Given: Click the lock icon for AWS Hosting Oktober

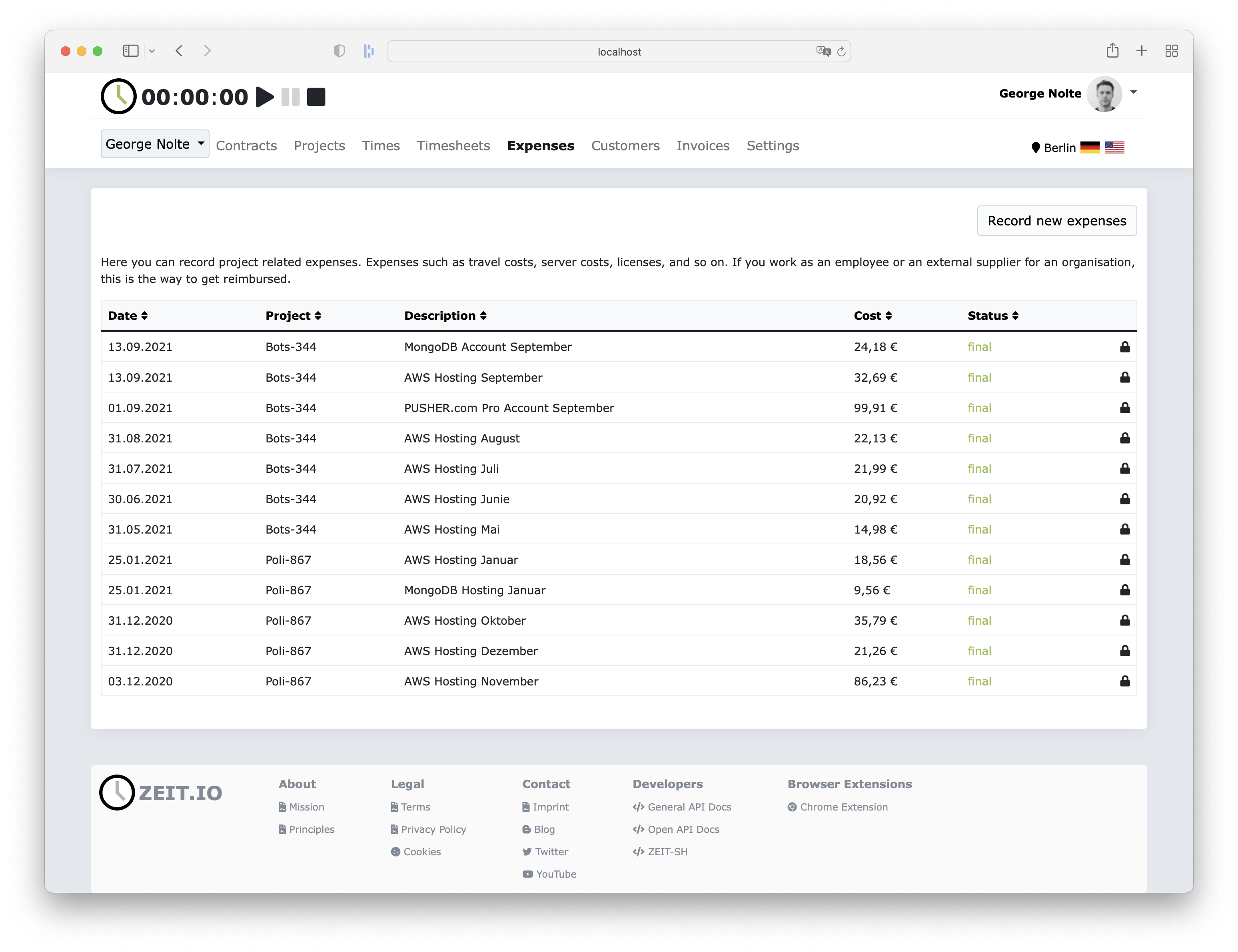Looking at the screenshot, I should coord(1124,621).
